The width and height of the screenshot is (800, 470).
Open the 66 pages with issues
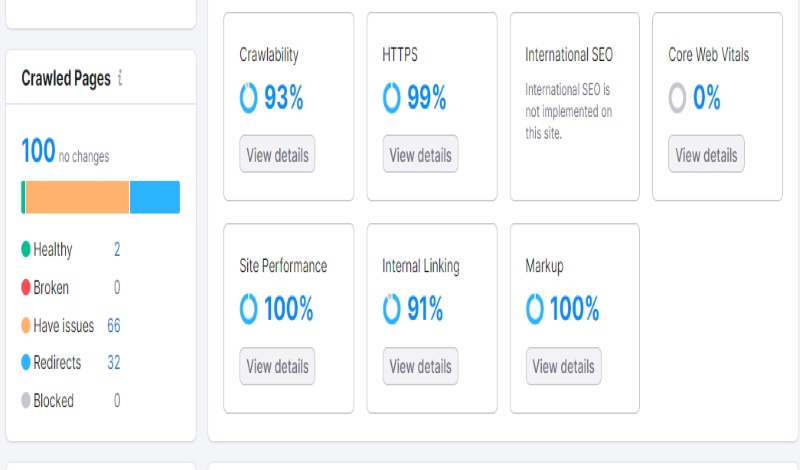(x=114, y=325)
